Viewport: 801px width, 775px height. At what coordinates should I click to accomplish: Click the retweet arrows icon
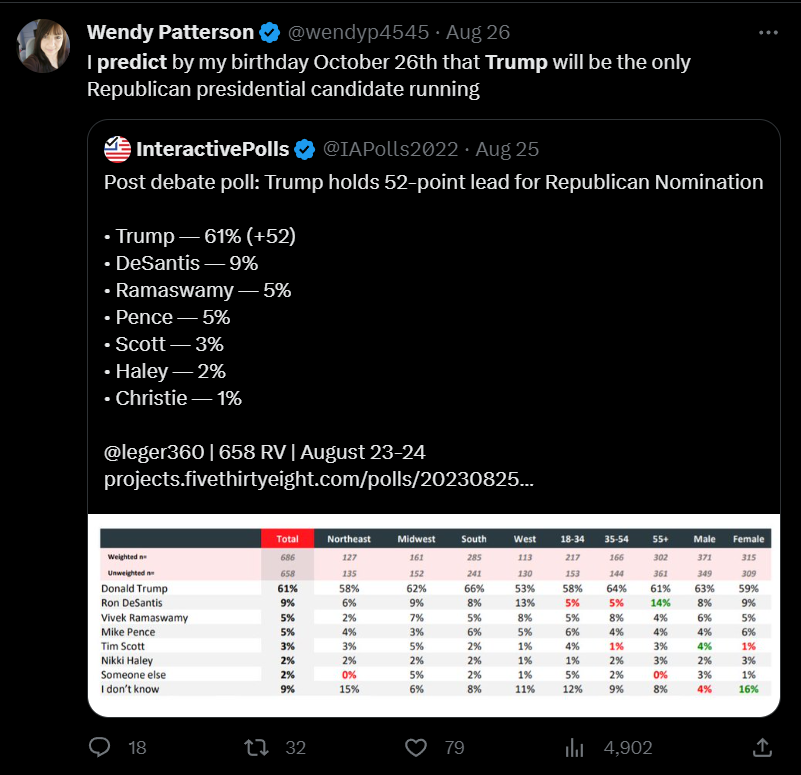click(256, 747)
